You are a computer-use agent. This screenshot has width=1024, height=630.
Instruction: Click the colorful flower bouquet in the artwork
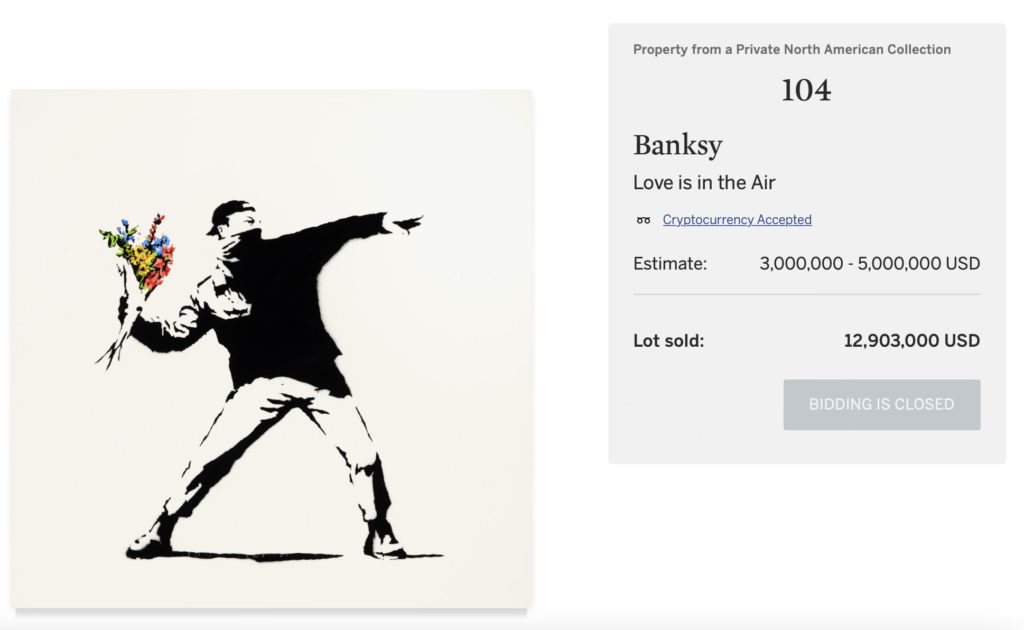(x=140, y=251)
